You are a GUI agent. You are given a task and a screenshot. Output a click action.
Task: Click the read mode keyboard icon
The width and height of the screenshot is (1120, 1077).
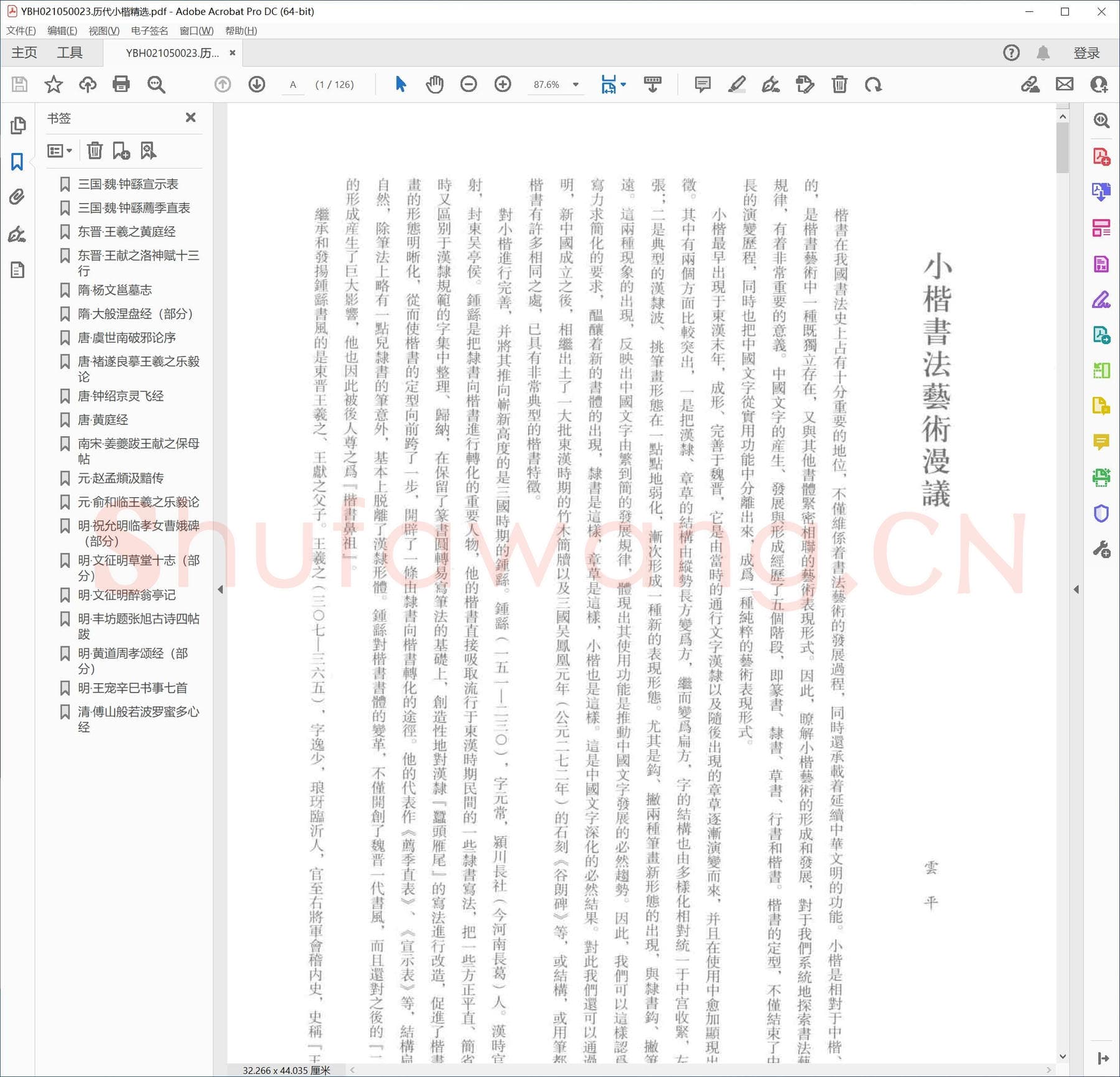point(653,84)
